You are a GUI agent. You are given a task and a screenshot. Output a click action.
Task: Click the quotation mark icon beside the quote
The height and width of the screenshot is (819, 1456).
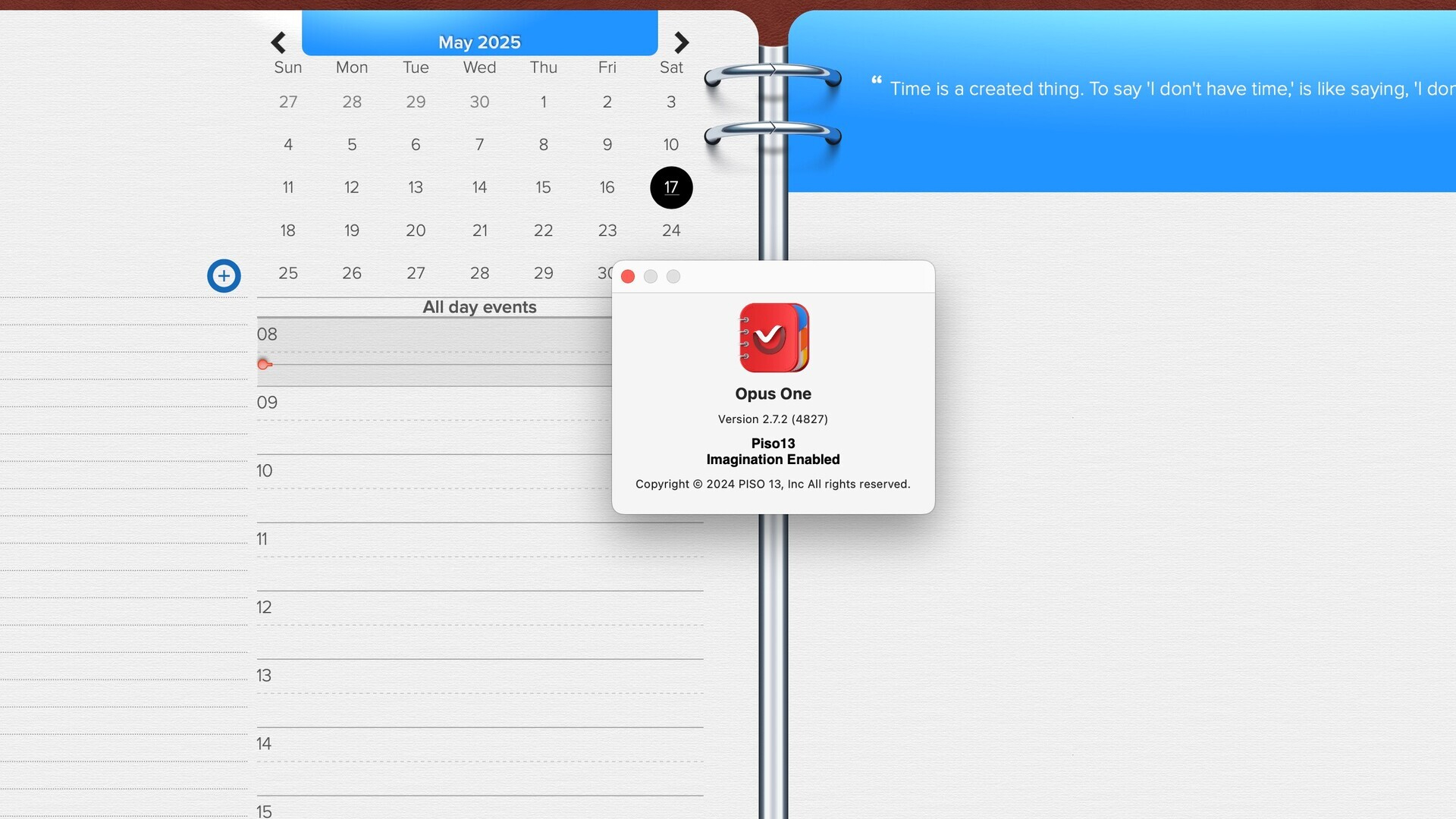[876, 81]
